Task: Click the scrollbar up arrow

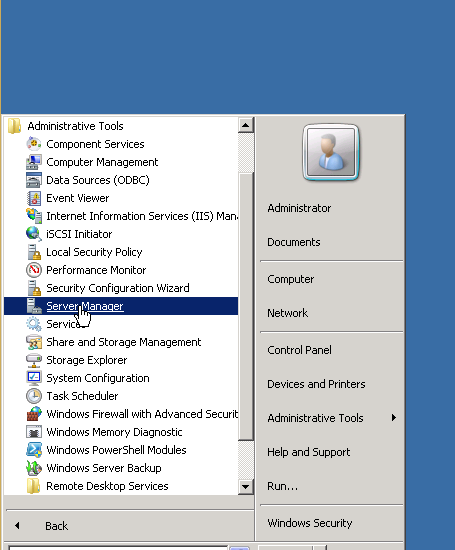Action: pos(246,125)
